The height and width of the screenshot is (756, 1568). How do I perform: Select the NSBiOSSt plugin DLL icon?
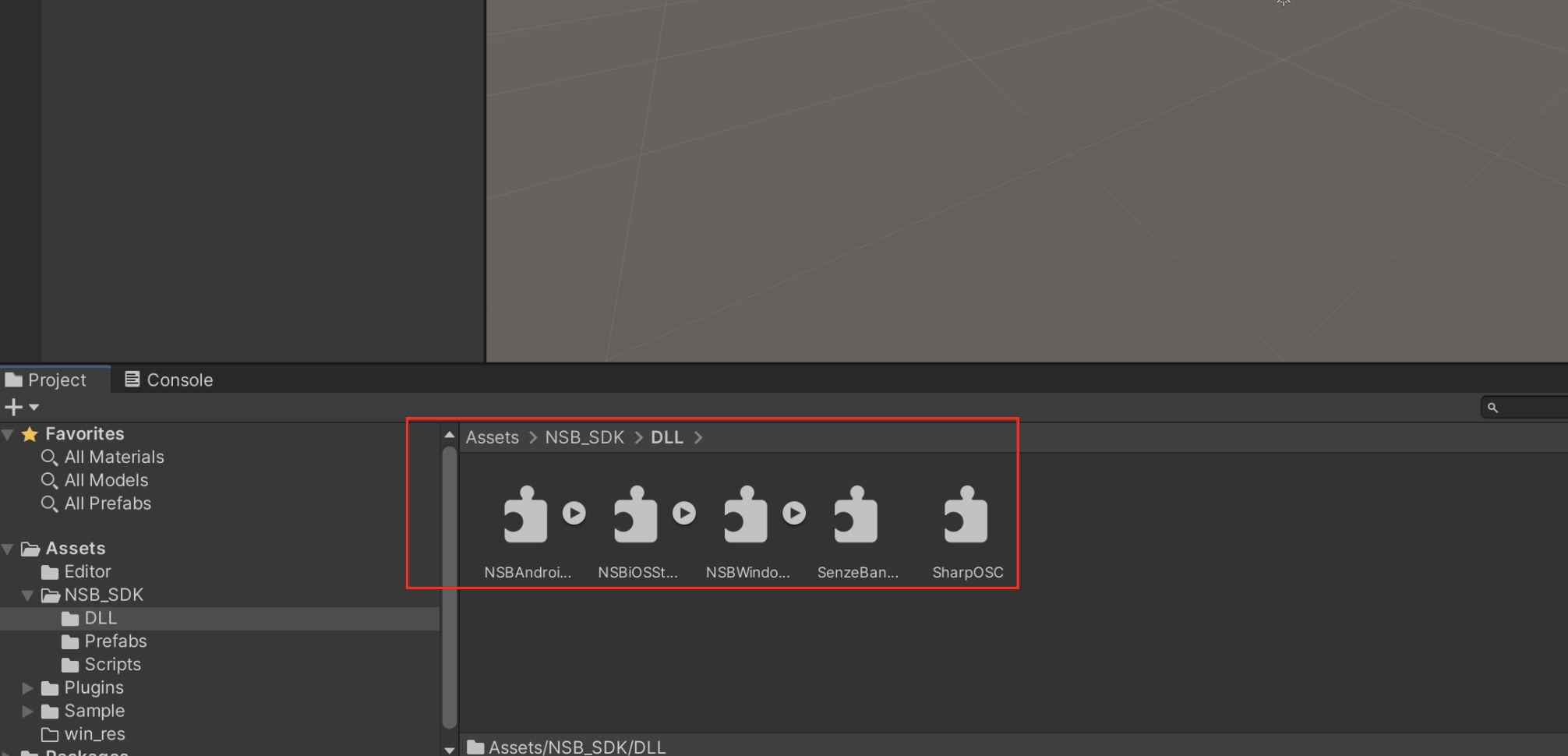(x=635, y=514)
